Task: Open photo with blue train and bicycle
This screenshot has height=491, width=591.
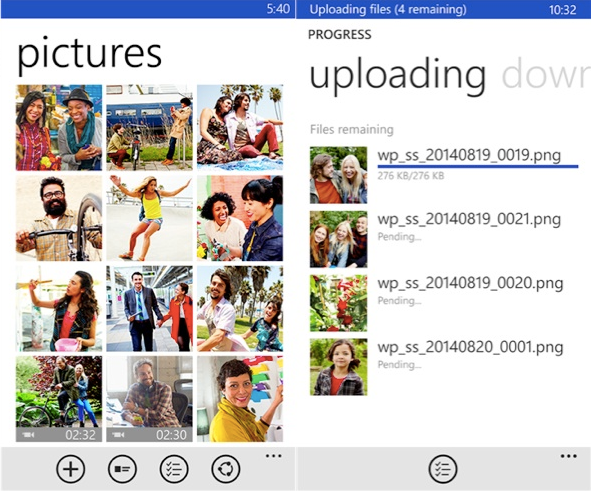Action: tap(149, 128)
